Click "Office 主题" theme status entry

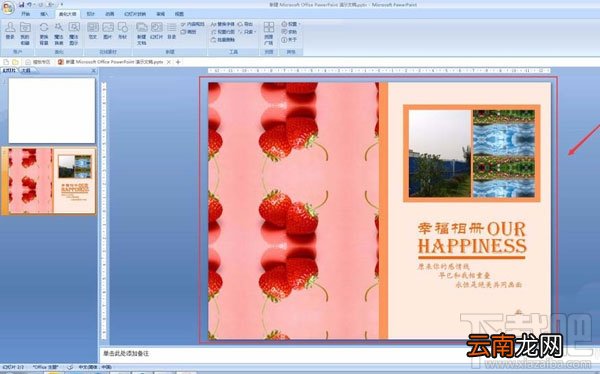(45, 367)
